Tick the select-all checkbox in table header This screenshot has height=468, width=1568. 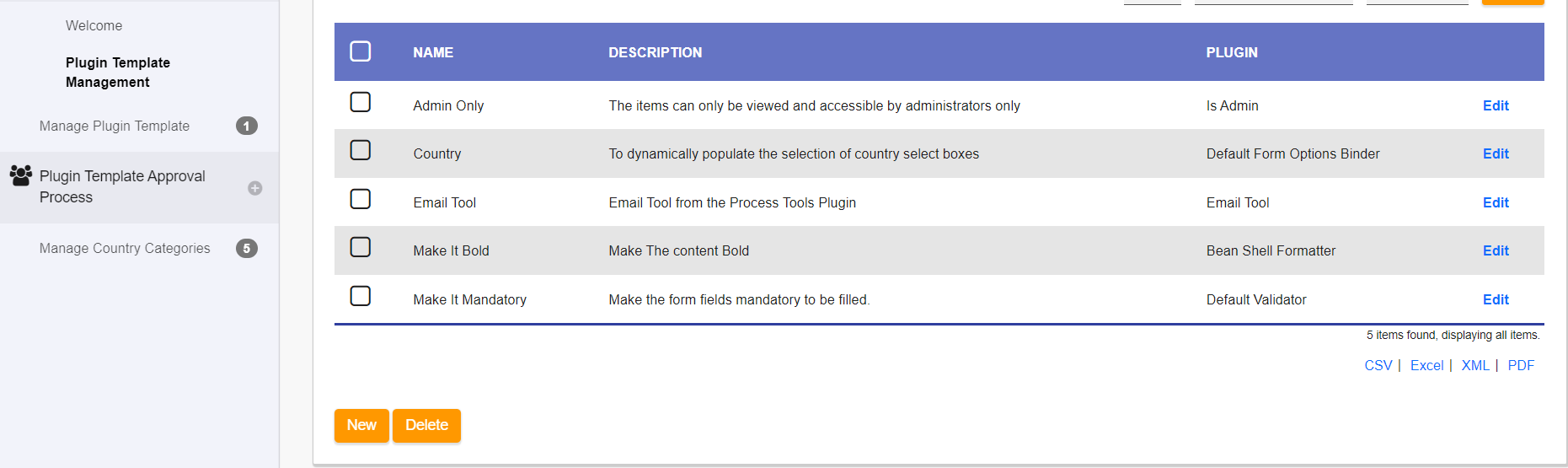pos(361,51)
